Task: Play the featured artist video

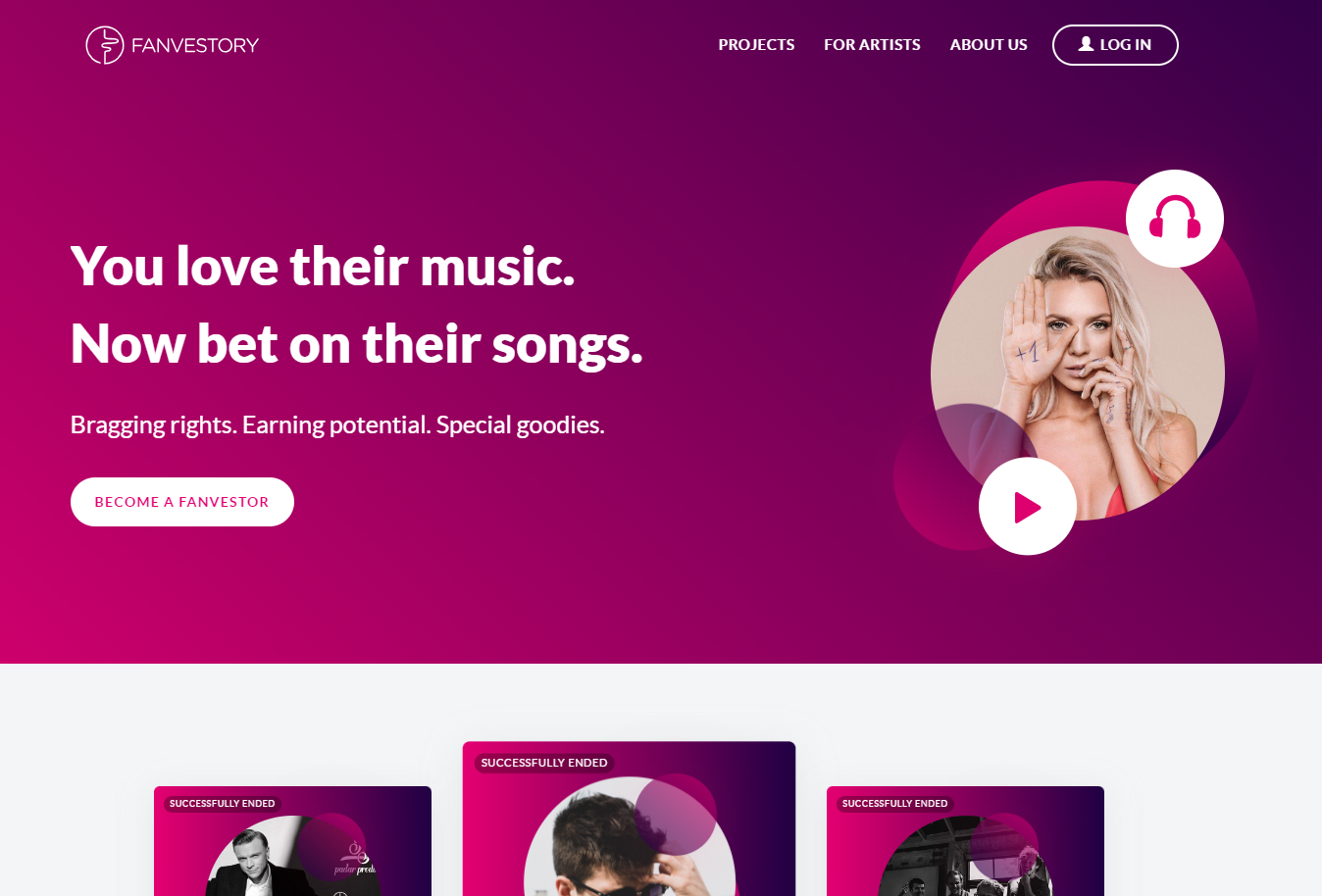Action: [x=1028, y=507]
